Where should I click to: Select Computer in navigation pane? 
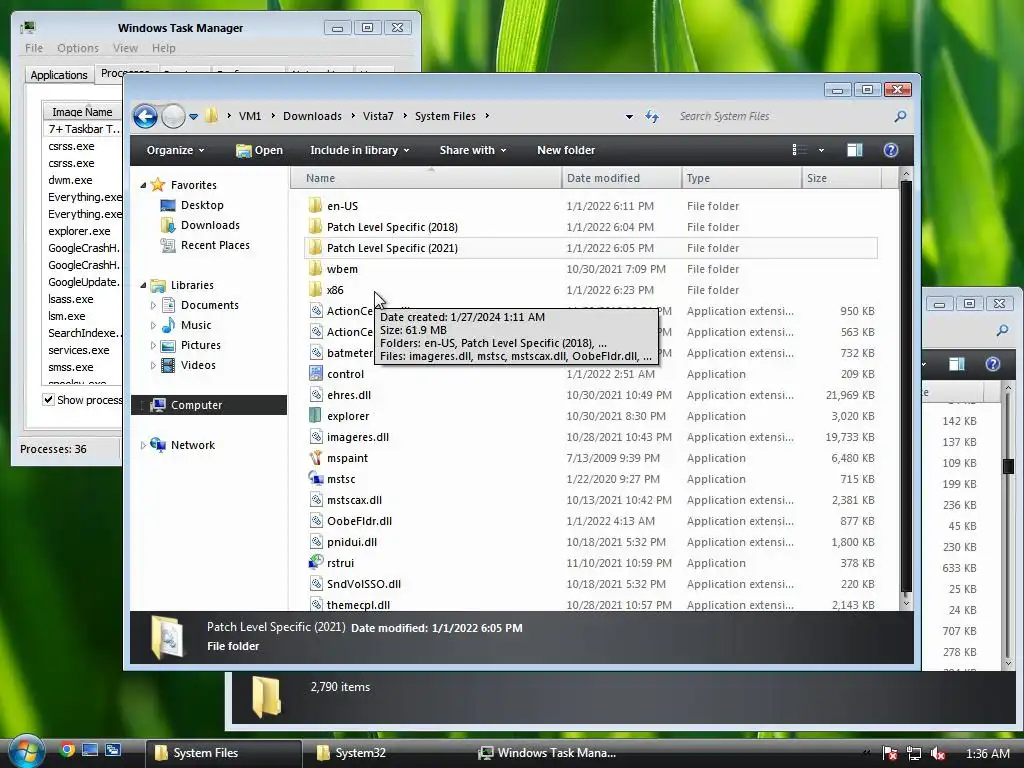click(209, 405)
